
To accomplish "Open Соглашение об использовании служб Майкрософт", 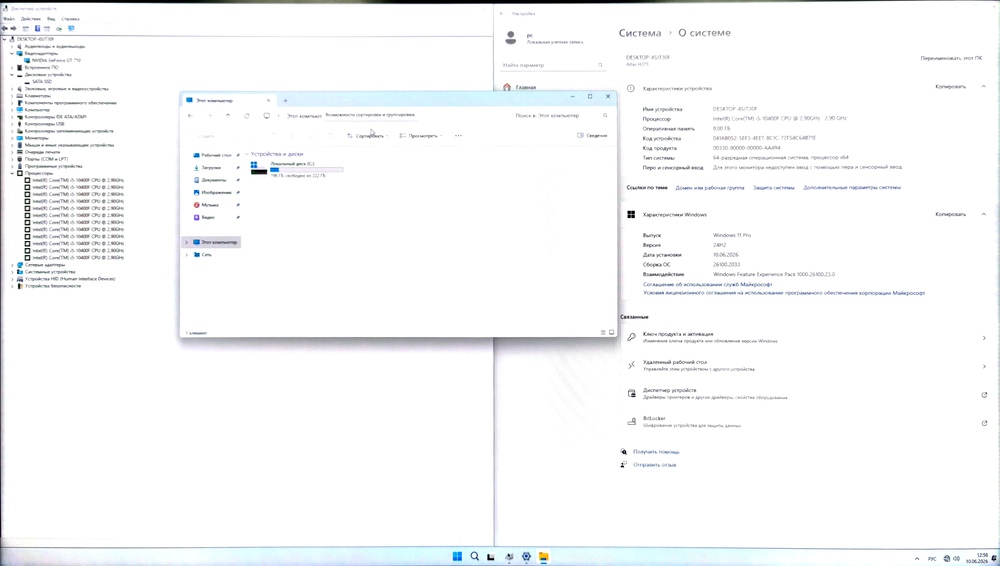I will (707, 285).
